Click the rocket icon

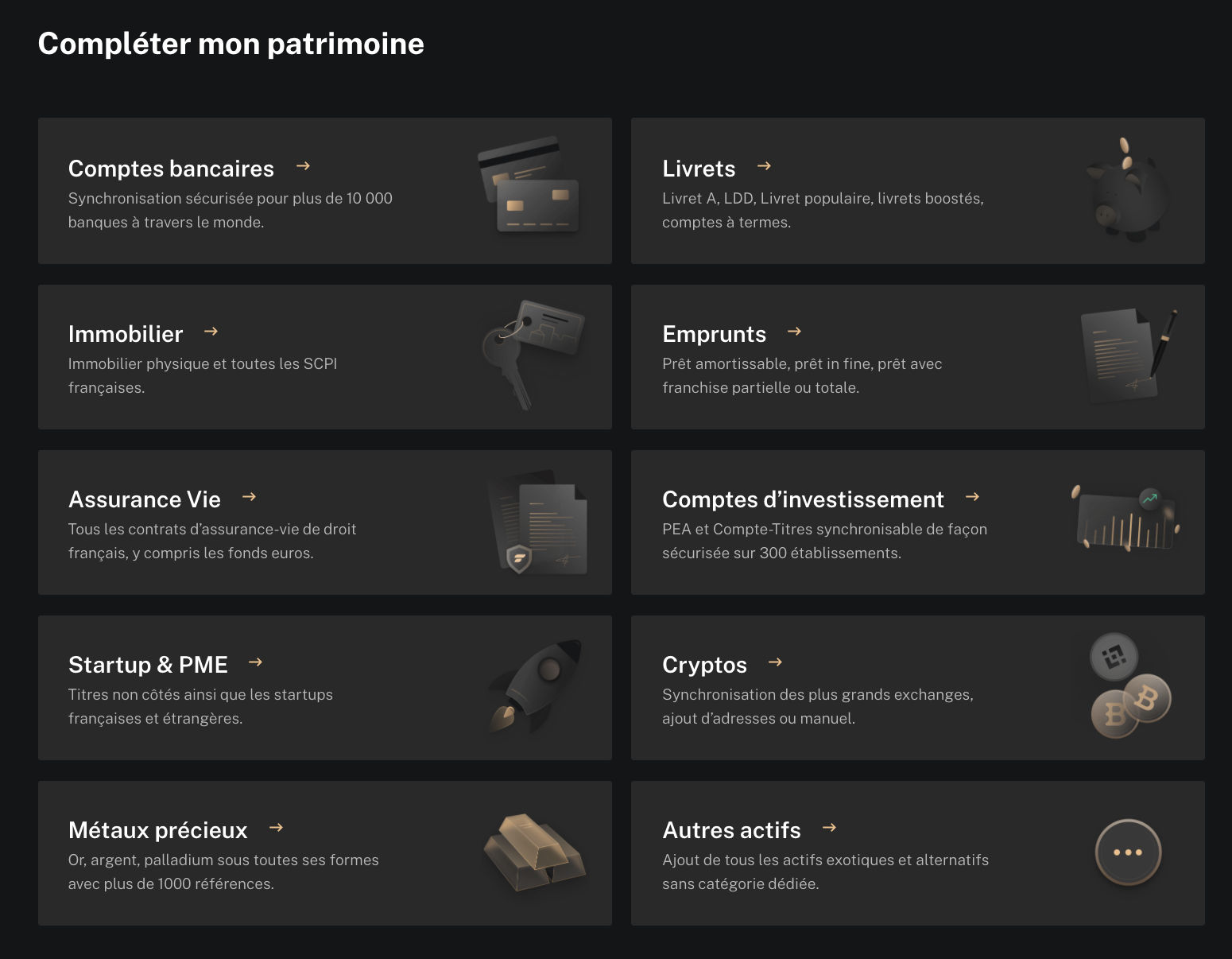(534, 685)
